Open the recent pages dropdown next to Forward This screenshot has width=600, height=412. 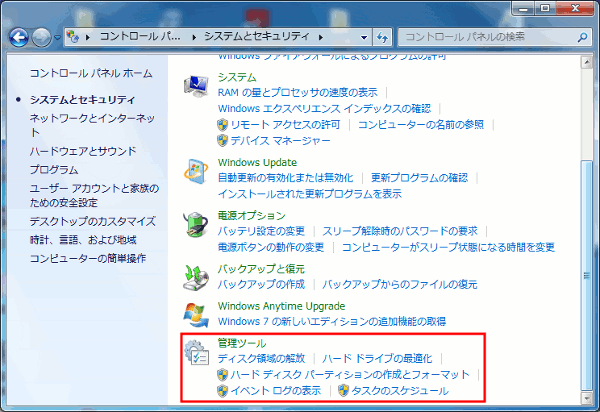pyautogui.click(x=58, y=37)
